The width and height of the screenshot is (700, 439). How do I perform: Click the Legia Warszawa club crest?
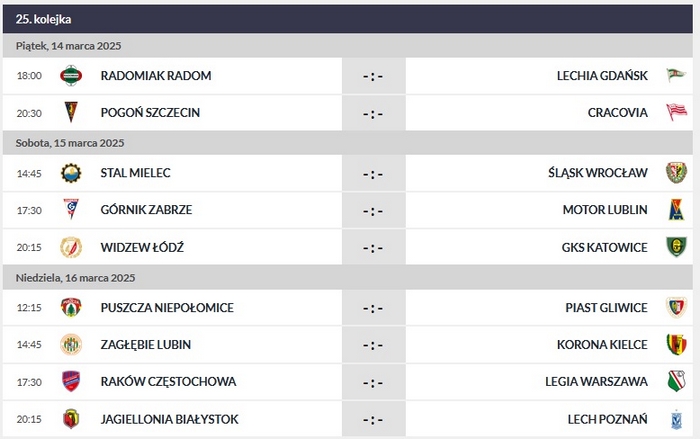[x=676, y=382]
